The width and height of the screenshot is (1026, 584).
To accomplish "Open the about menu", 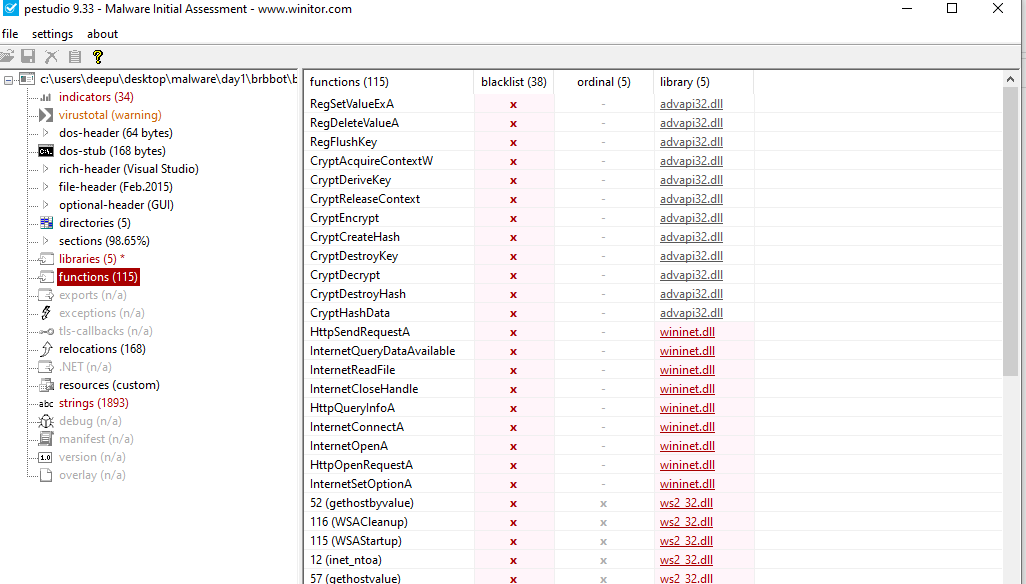I will tap(101, 33).
